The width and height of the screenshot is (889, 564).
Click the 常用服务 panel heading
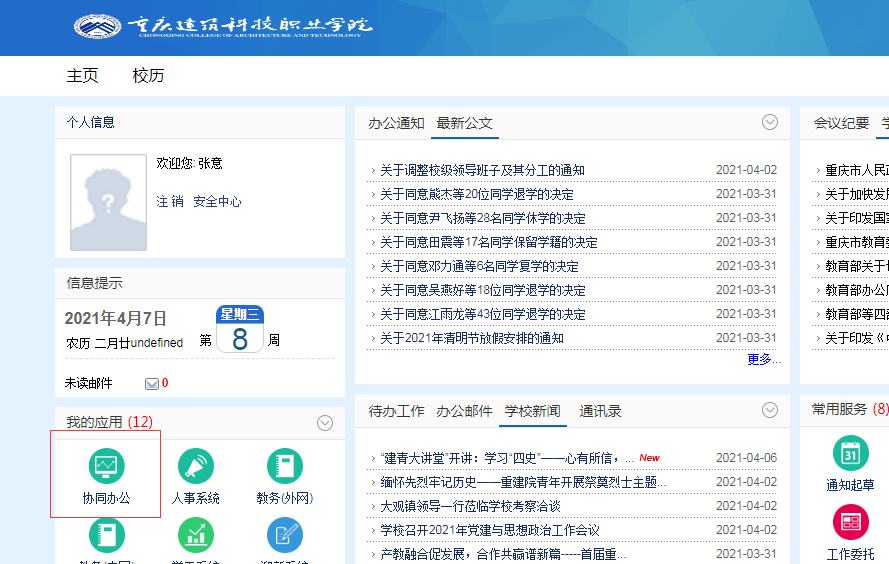(x=839, y=409)
